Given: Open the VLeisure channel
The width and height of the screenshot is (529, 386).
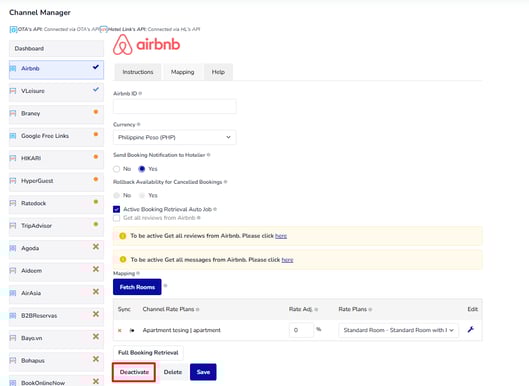Looking at the screenshot, I should pos(56,92).
